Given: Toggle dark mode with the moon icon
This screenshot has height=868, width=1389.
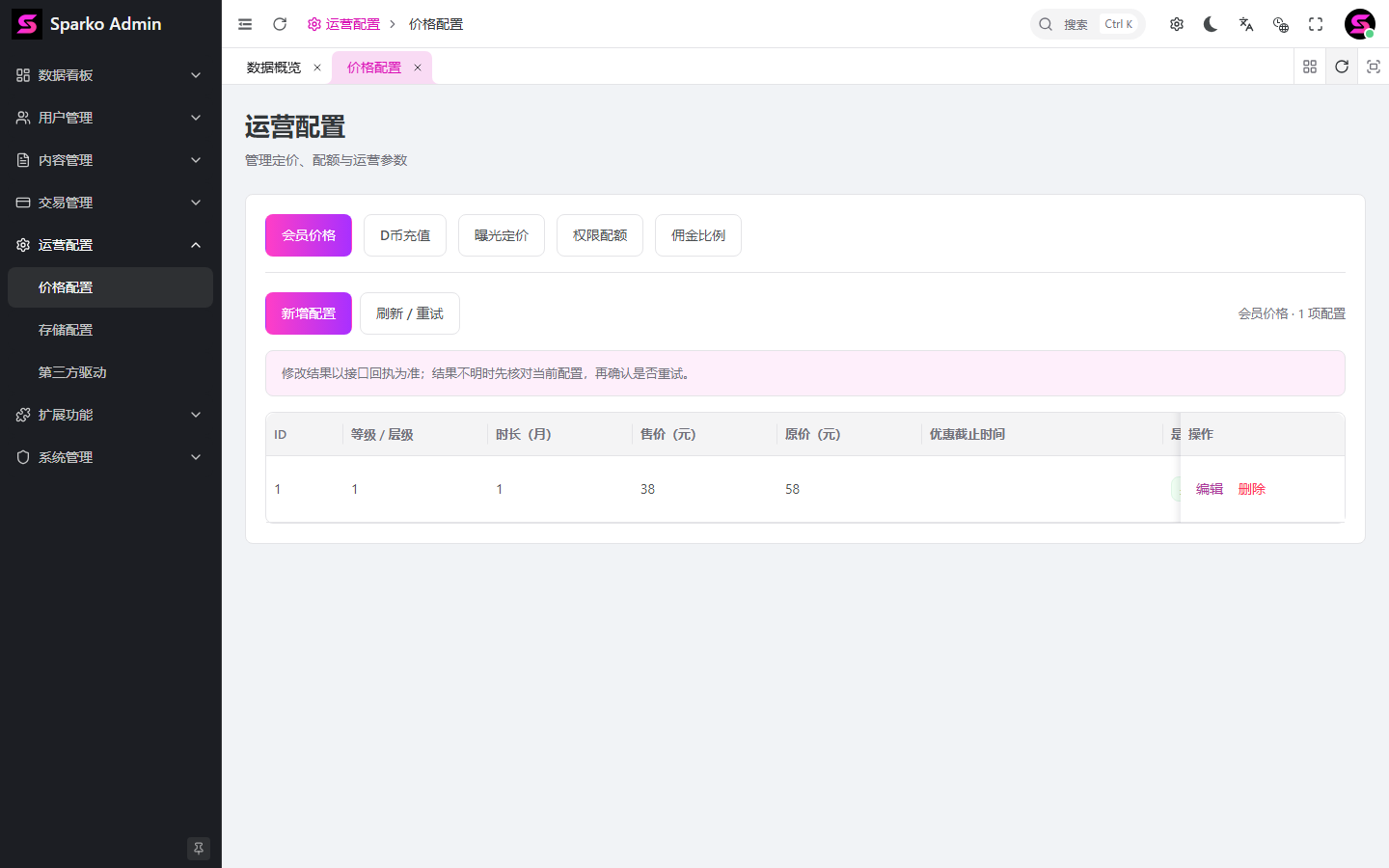Looking at the screenshot, I should pyautogui.click(x=1211, y=24).
